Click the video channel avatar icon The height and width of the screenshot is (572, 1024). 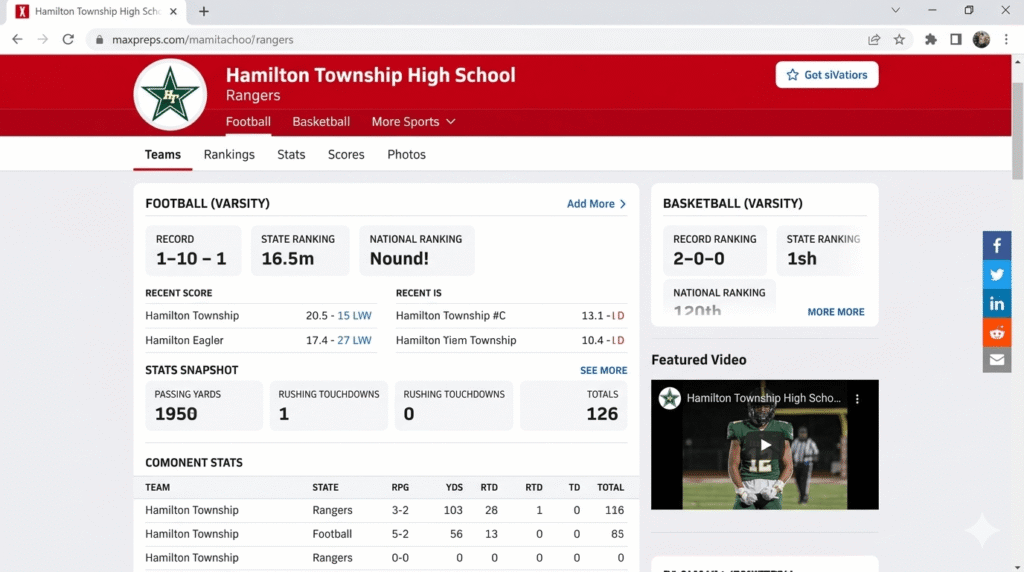click(x=669, y=398)
